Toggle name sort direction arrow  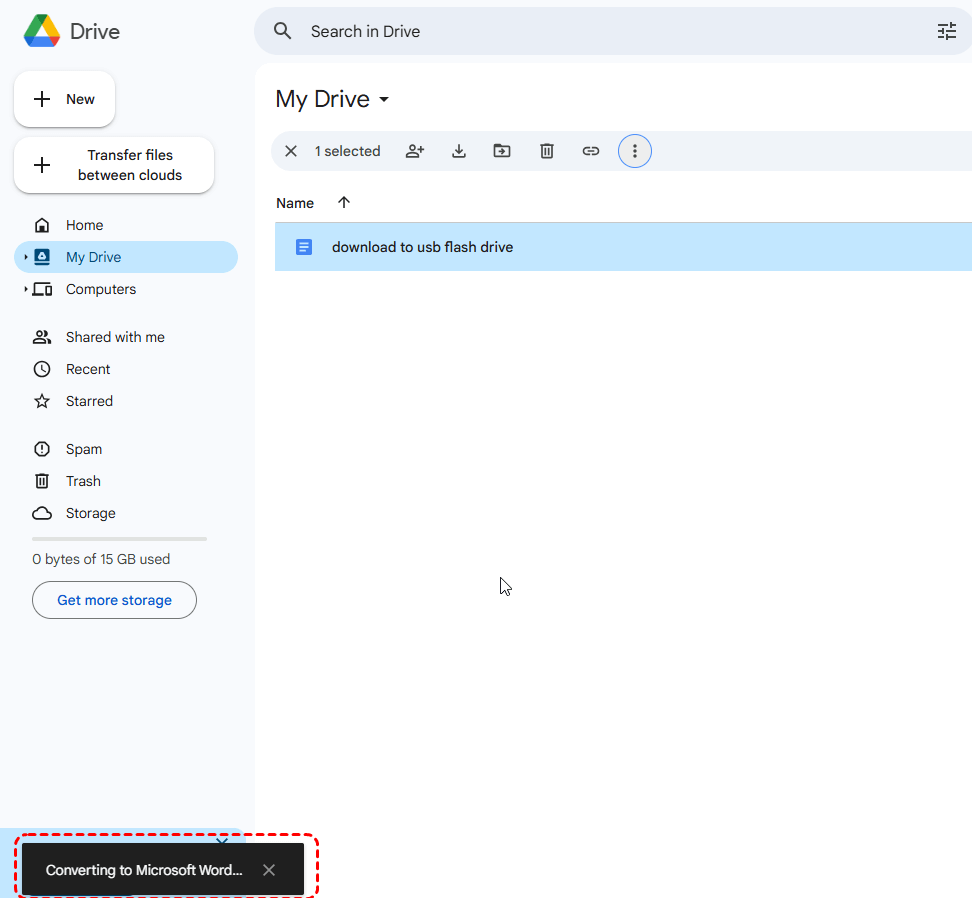tap(344, 202)
